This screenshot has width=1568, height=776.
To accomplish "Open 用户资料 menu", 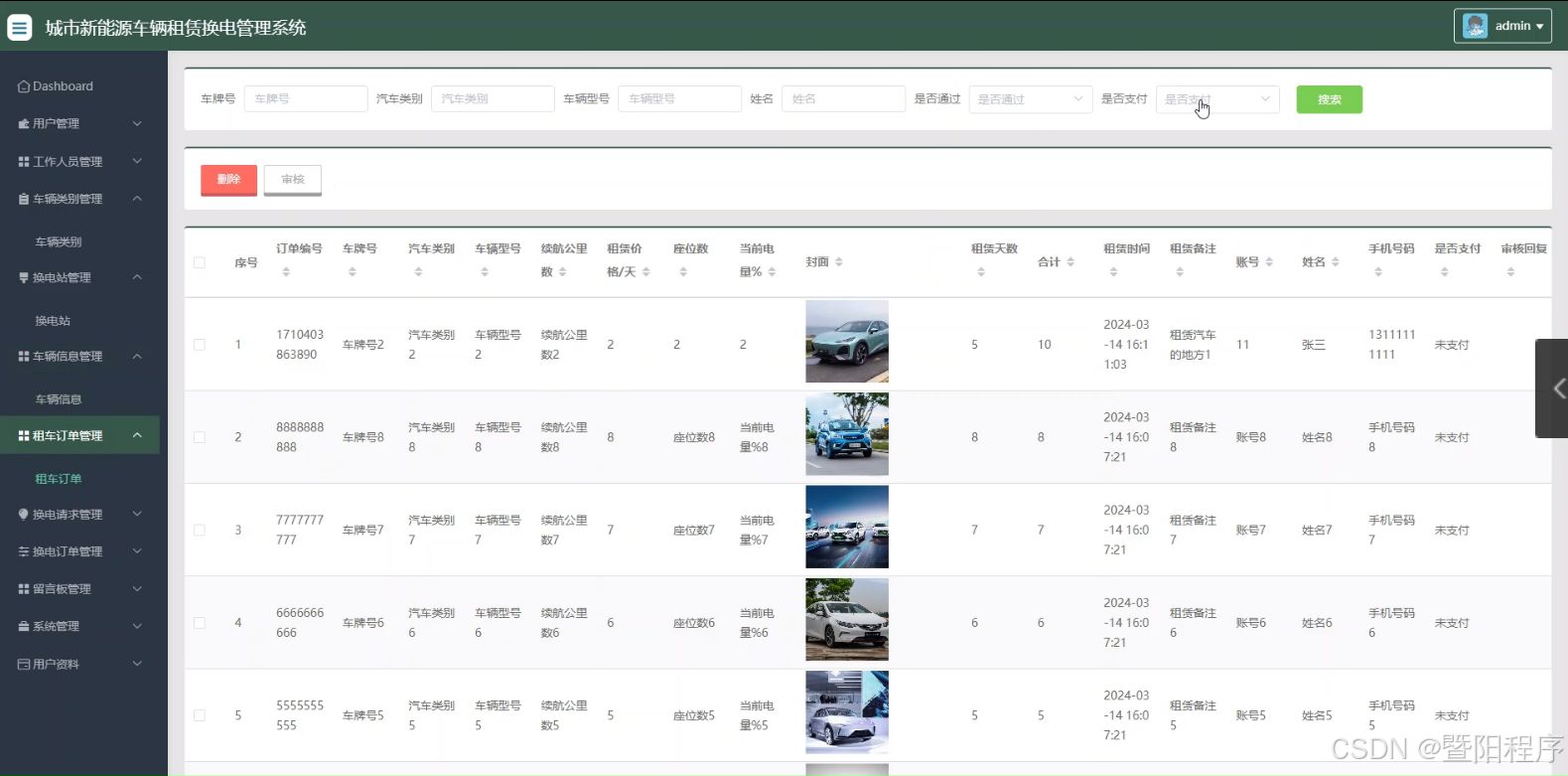I will tap(79, 664).
